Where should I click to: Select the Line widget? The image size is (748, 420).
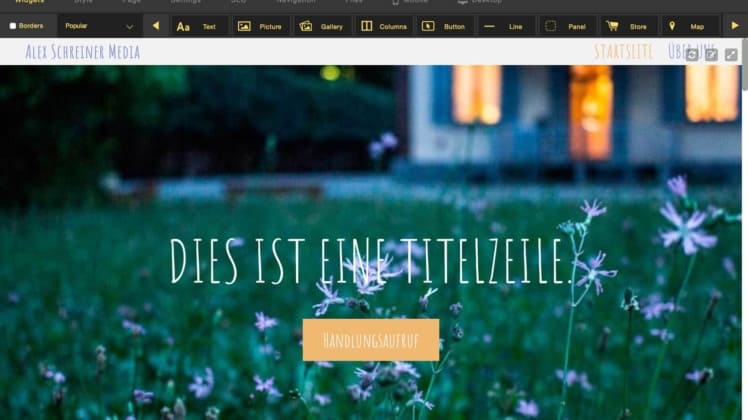pos(506,27)
